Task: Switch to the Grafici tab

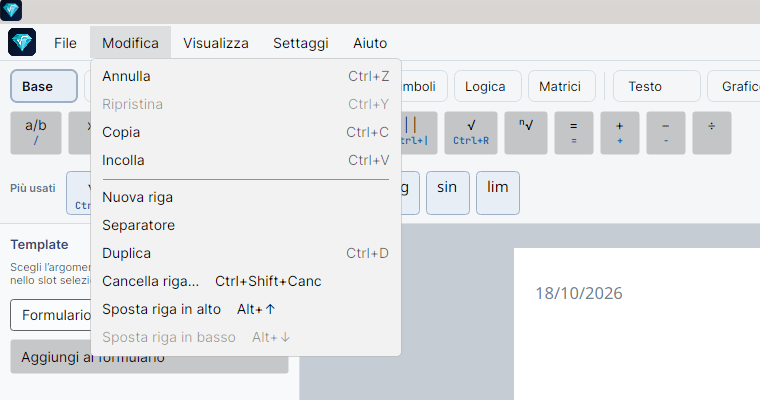Action: (x=734, y=86)
